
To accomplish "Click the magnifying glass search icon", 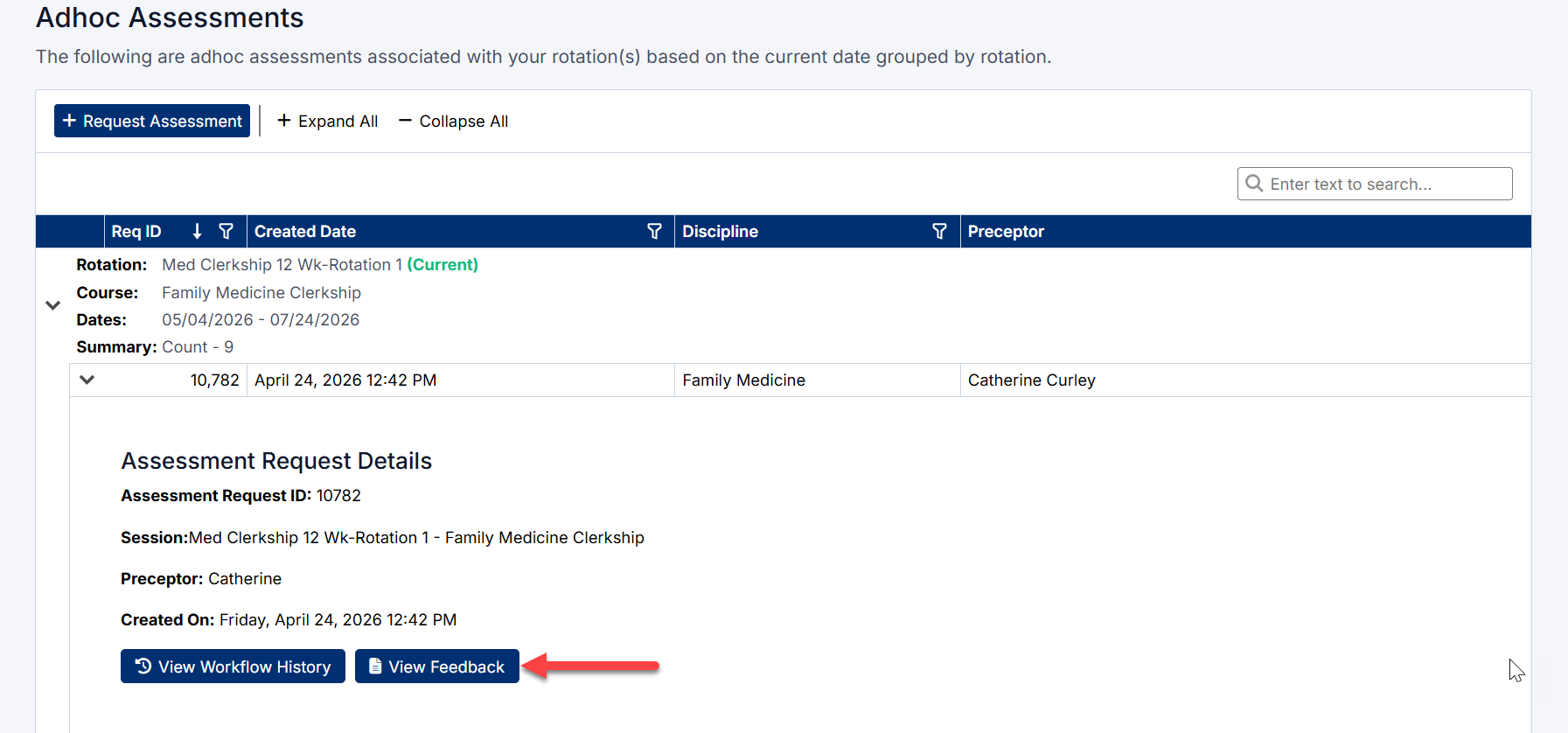I will (1254, 184).
